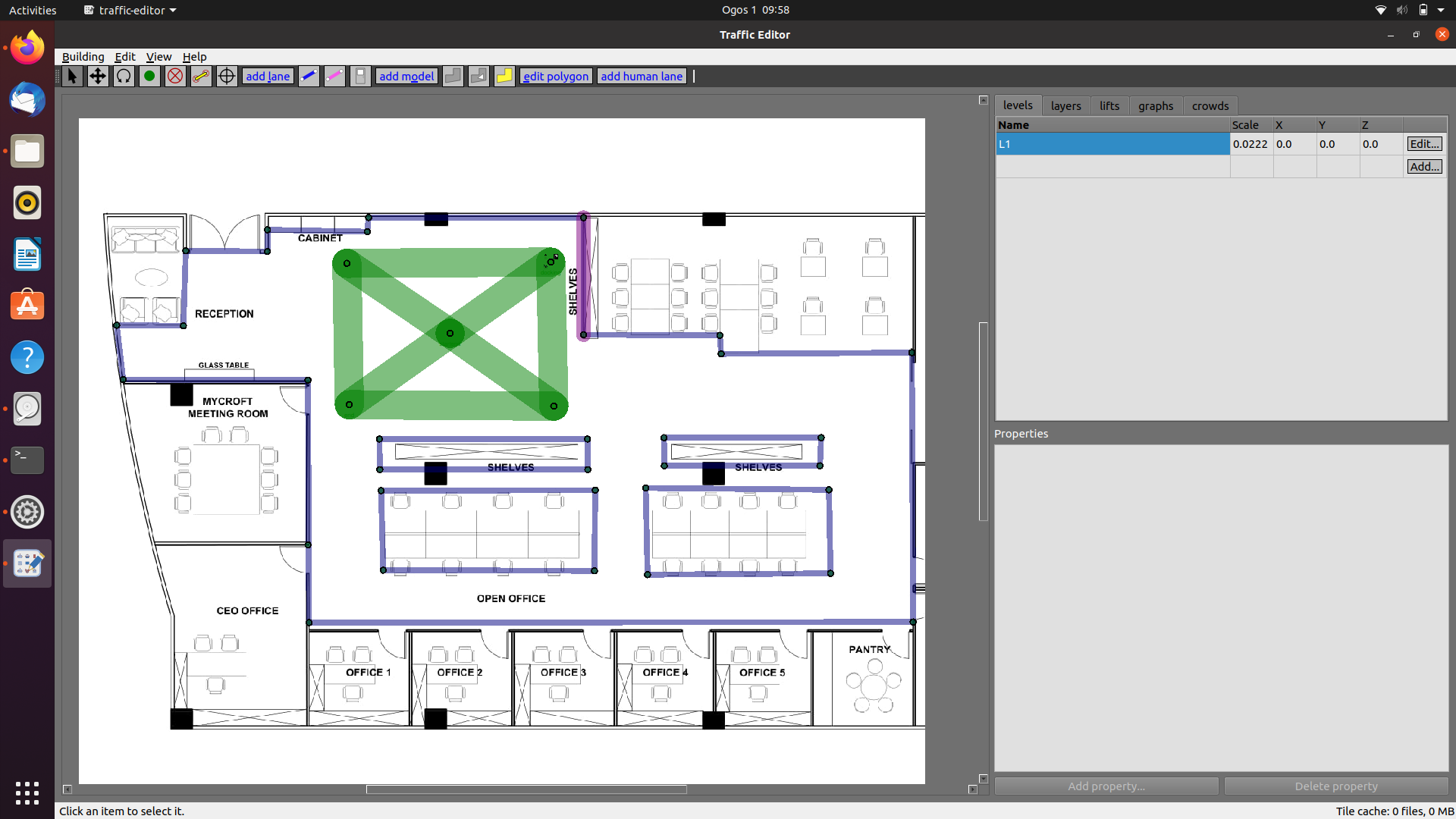This screenshot has height=819, width=1456.
Task: Open Settings from the dock
Action: tap(27, 512)
